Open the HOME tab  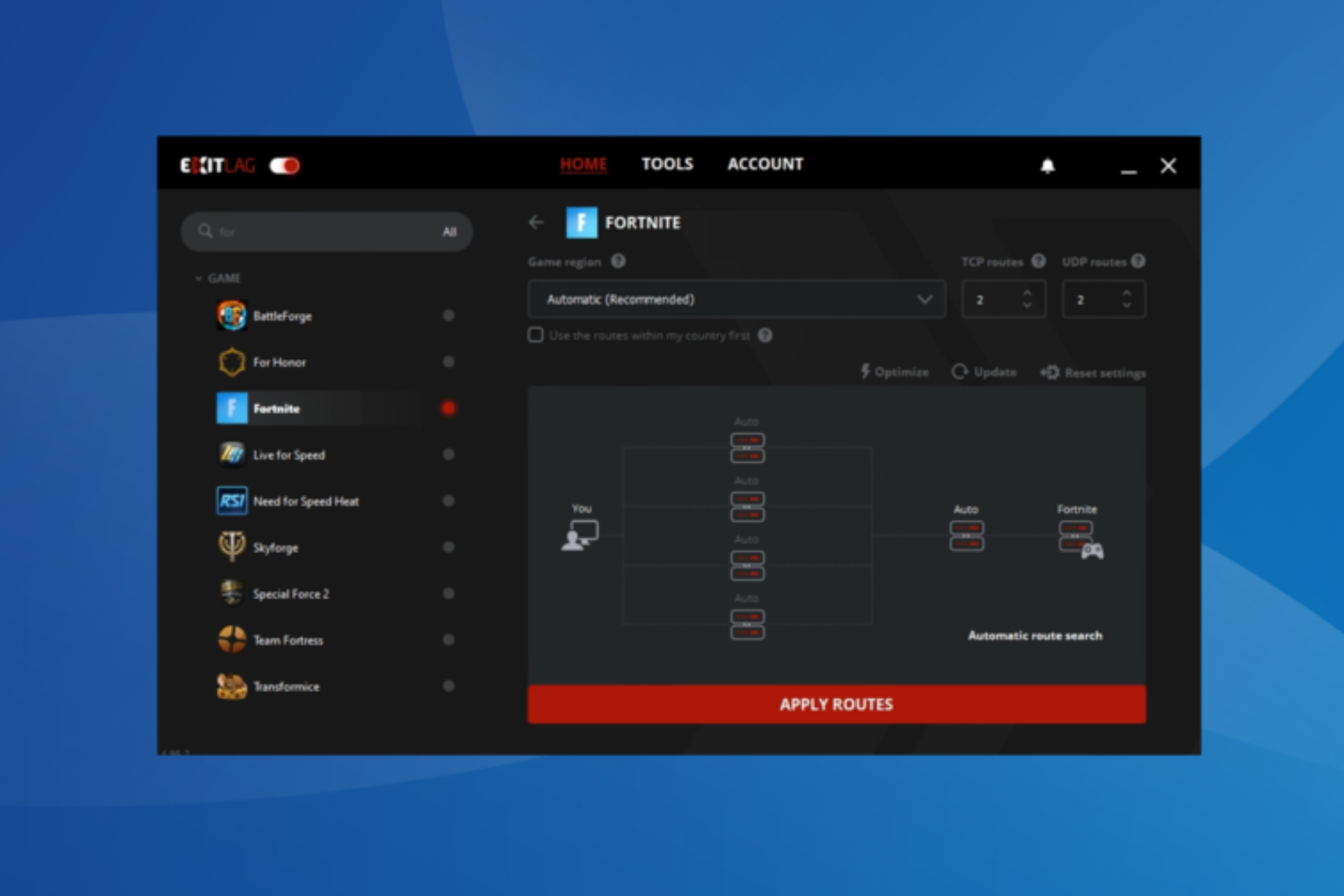583,164
